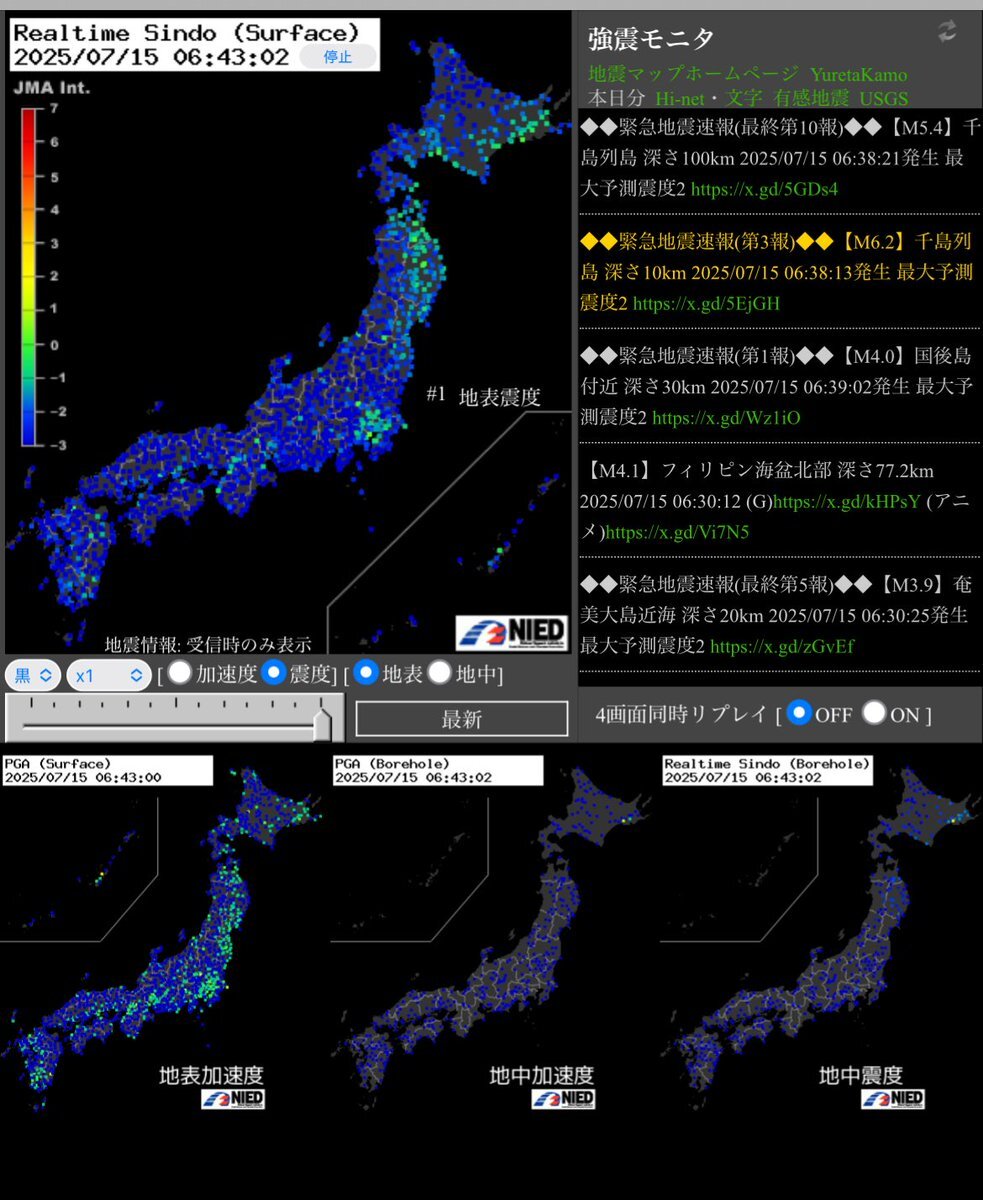Select the 地表 radio button
Screen dimensions: 983x1200
click(x=366, y=673)
